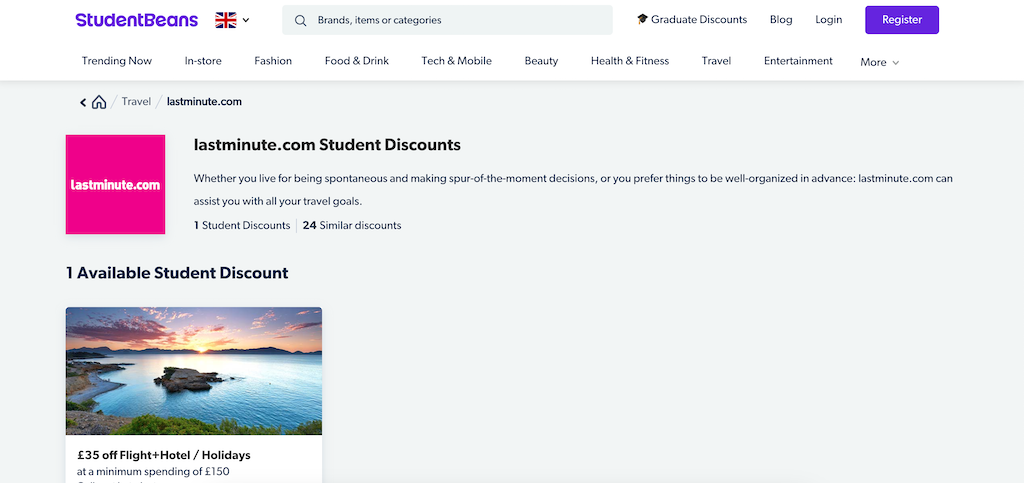Click lastminute.com Student Discounts heading
Viewport: 1024px width, 483px height.
327,145
